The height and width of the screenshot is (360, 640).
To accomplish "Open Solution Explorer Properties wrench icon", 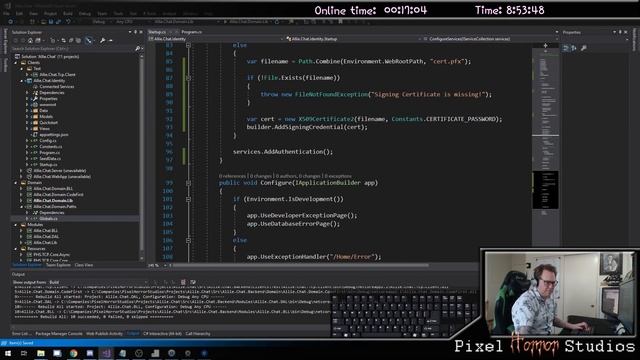I will tap(102, 40).
